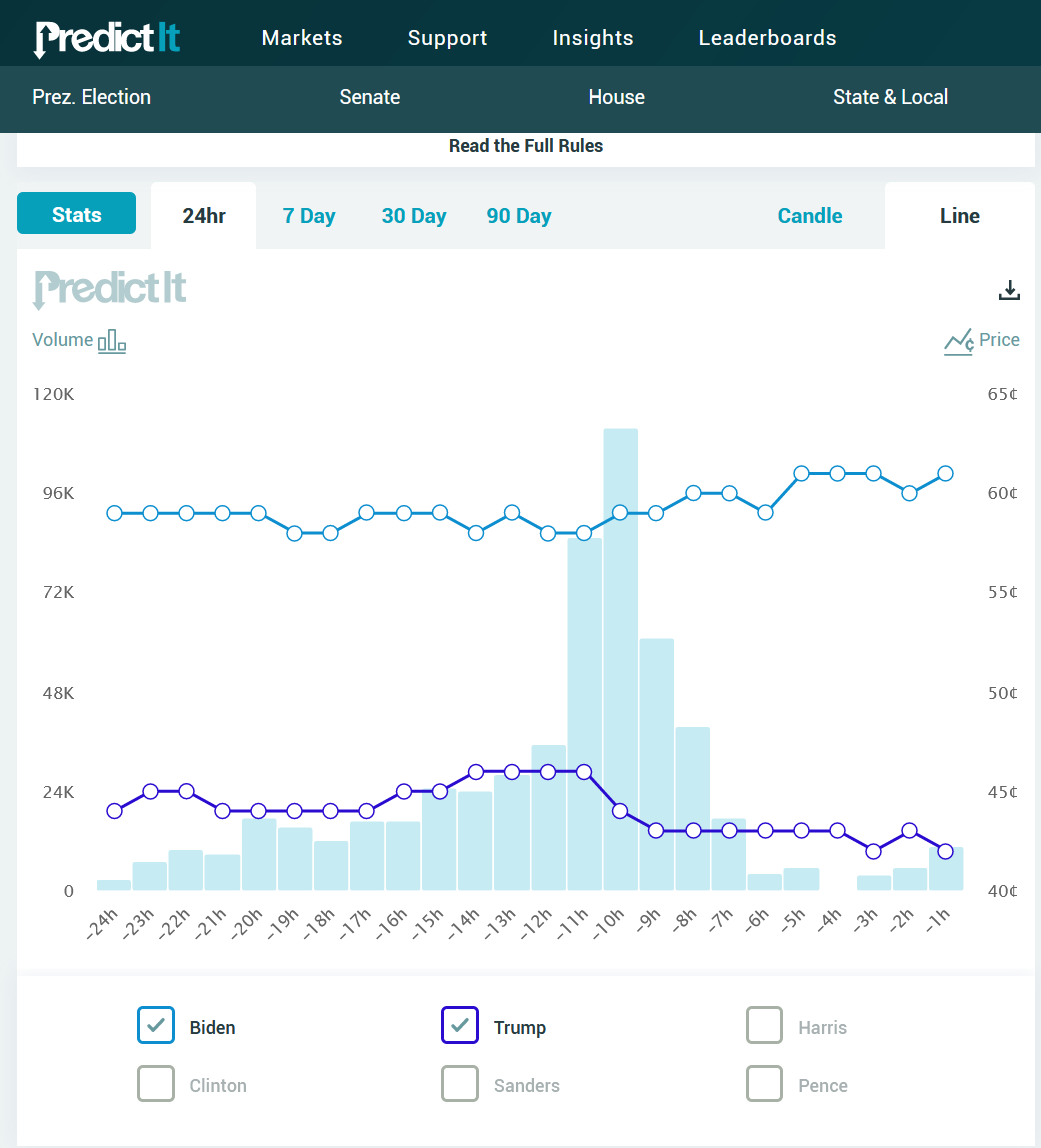Uncheck the Biden checkbox
This screenshot has width=1041, height=1148.
point(156,1025)
